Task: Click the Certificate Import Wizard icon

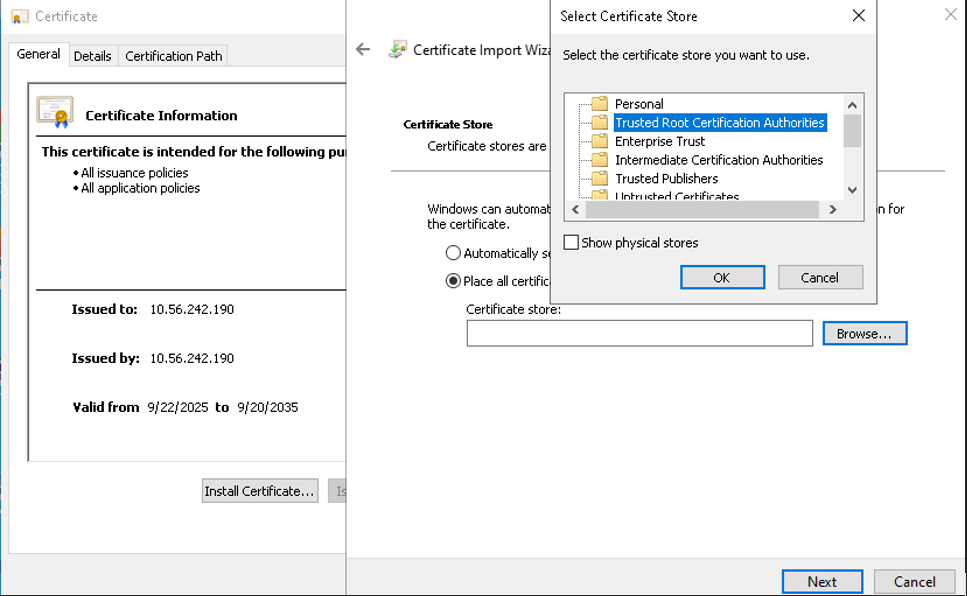Action: 398,49
